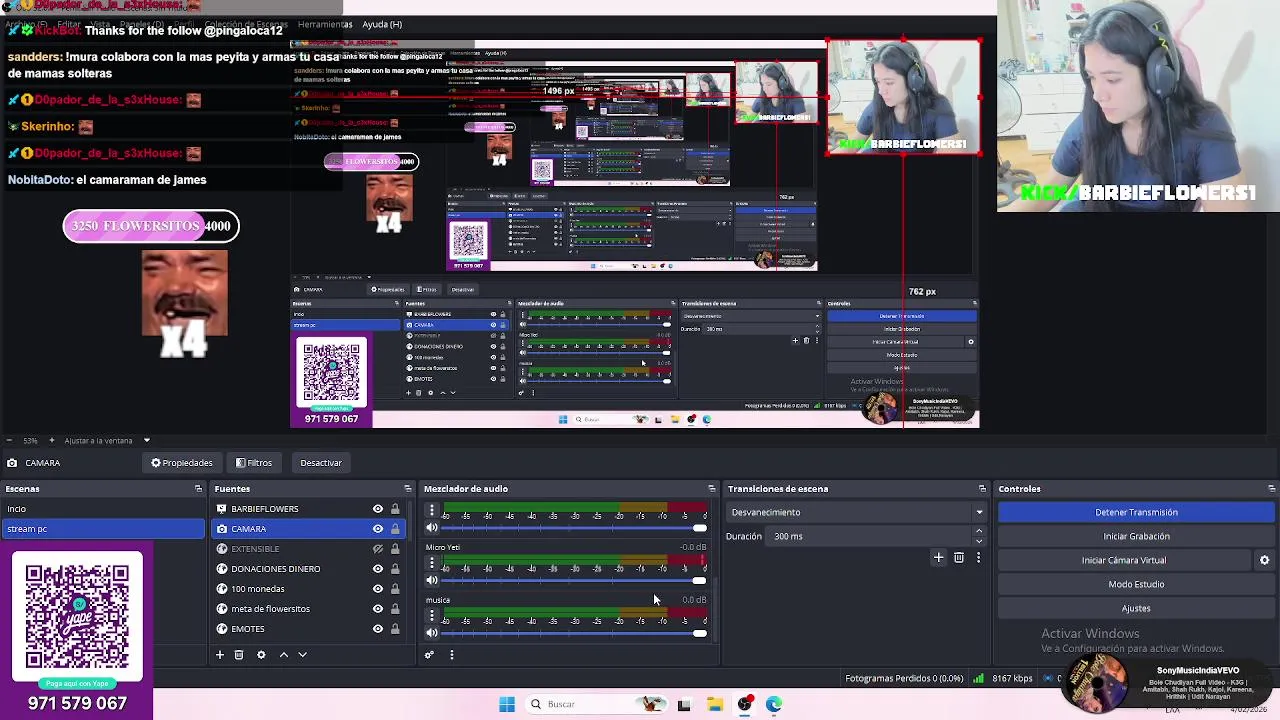Toggle lock on meta de flowersitos source
The width and height of the screenshot is (1280, 720).
tap(395, 609)
